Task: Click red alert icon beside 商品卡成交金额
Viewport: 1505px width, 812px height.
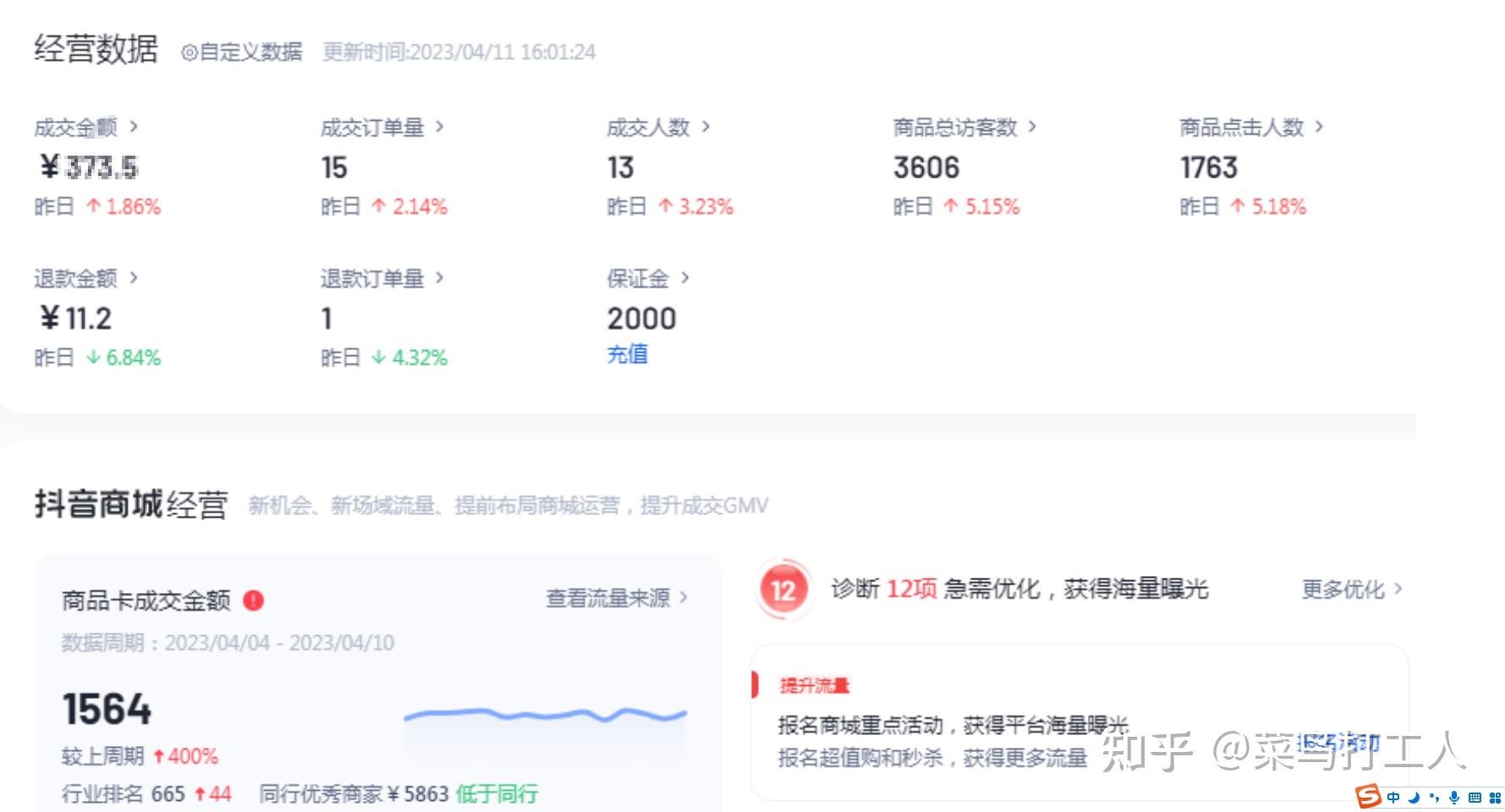Action: (x=253, y=601)
